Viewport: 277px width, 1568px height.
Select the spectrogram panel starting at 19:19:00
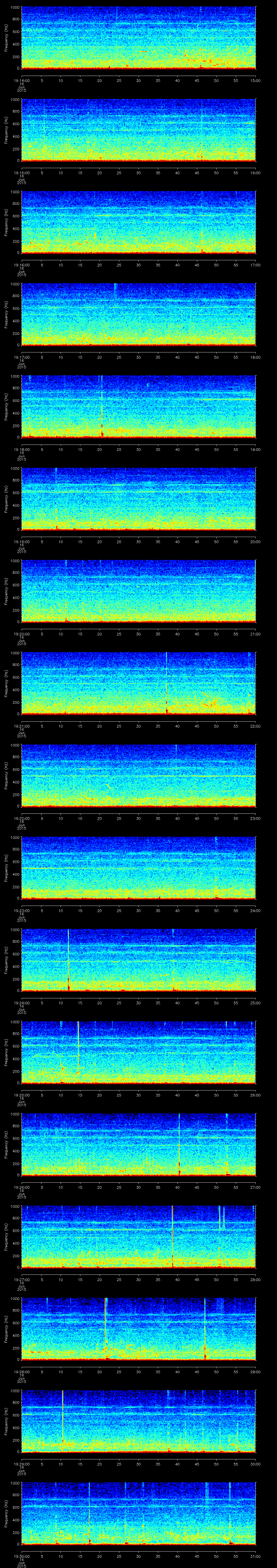pos(138,499)
